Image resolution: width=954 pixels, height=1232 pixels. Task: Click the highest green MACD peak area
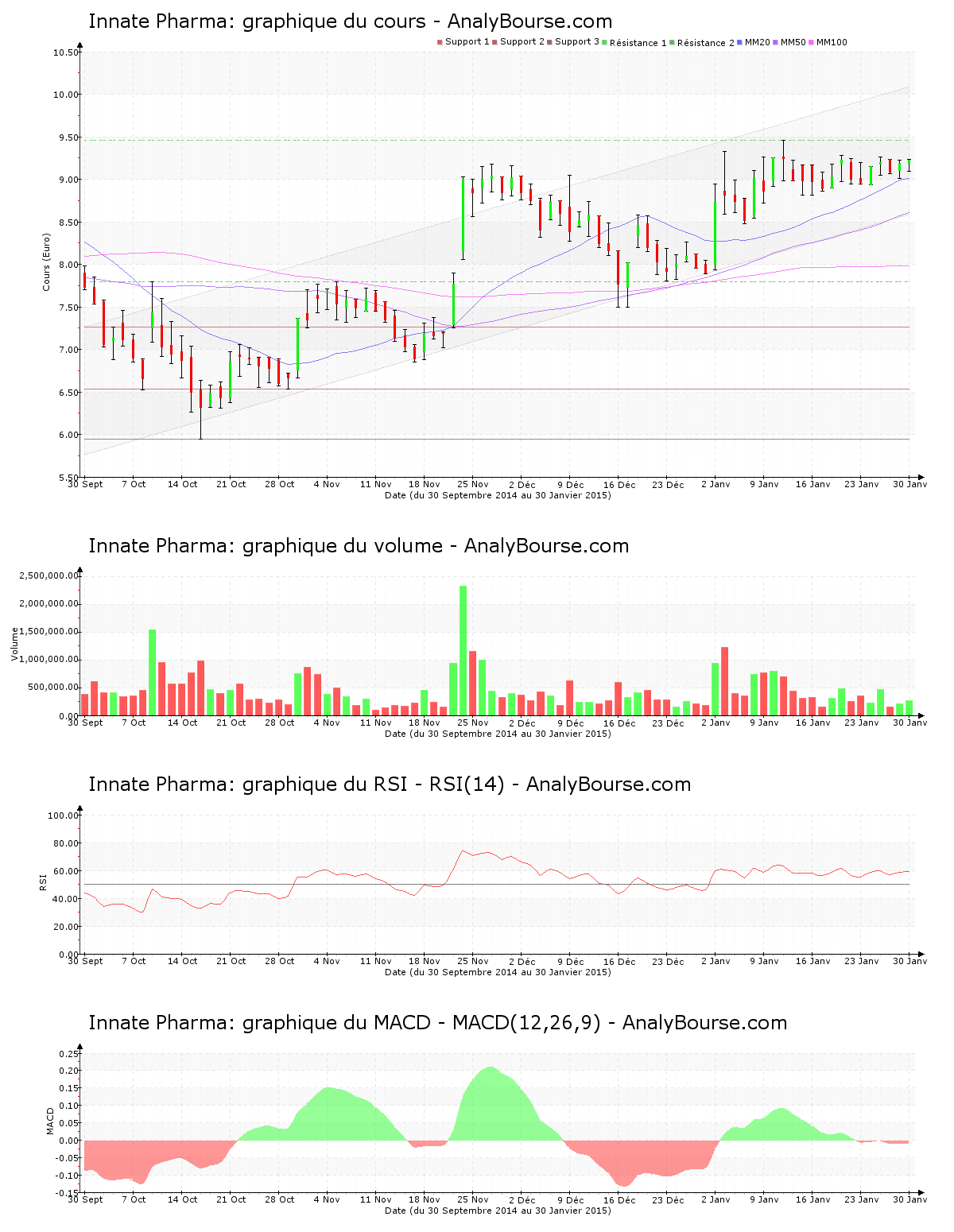490,1105
